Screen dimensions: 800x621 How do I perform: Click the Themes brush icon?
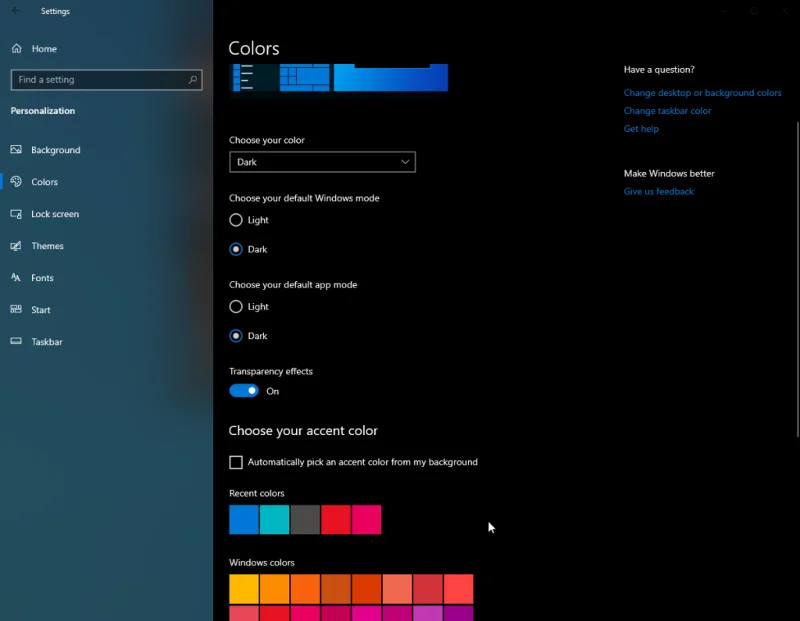click(16, 246)
